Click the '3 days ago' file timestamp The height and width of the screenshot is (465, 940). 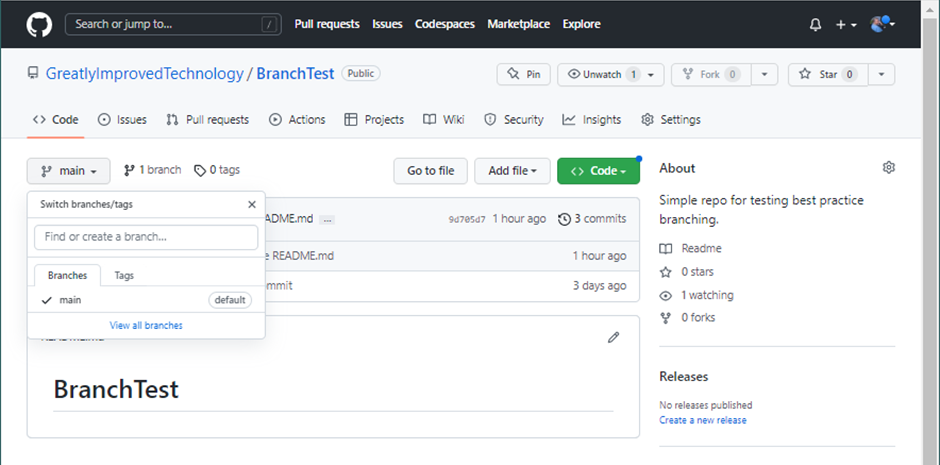point(599,286)
